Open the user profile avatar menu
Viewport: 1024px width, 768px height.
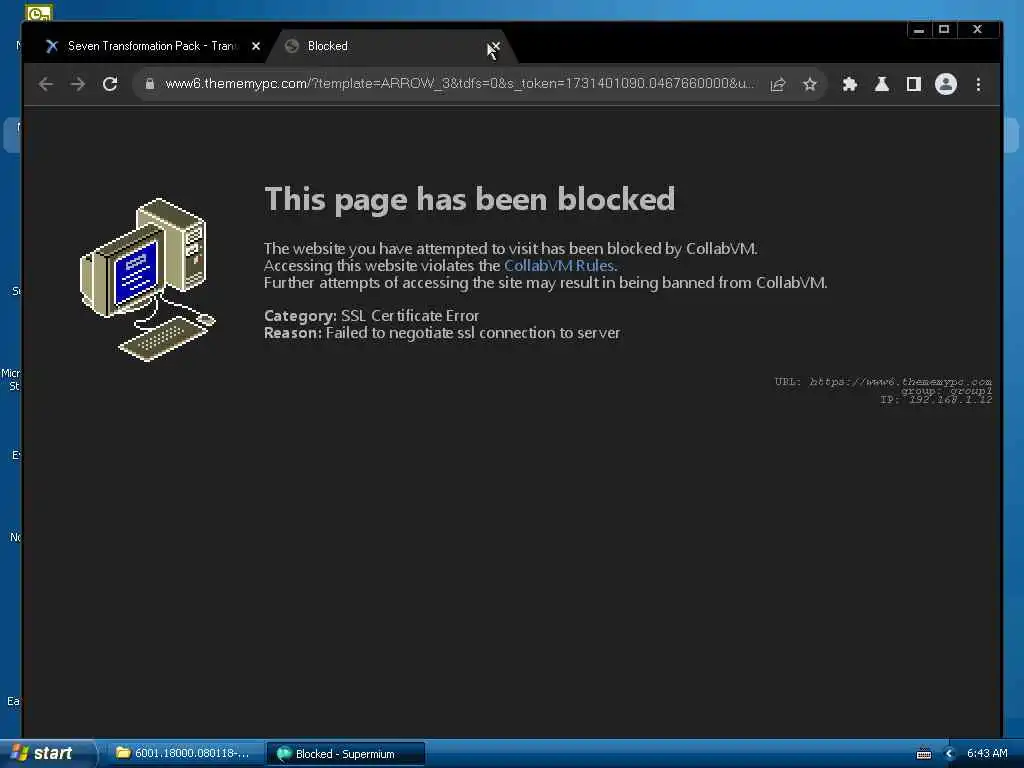click(946, 84)
